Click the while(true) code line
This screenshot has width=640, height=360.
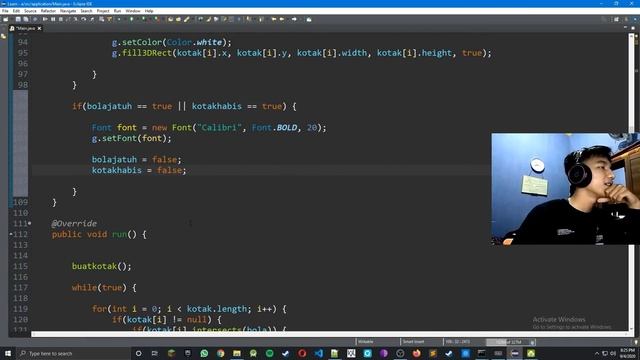coord(104,288)
